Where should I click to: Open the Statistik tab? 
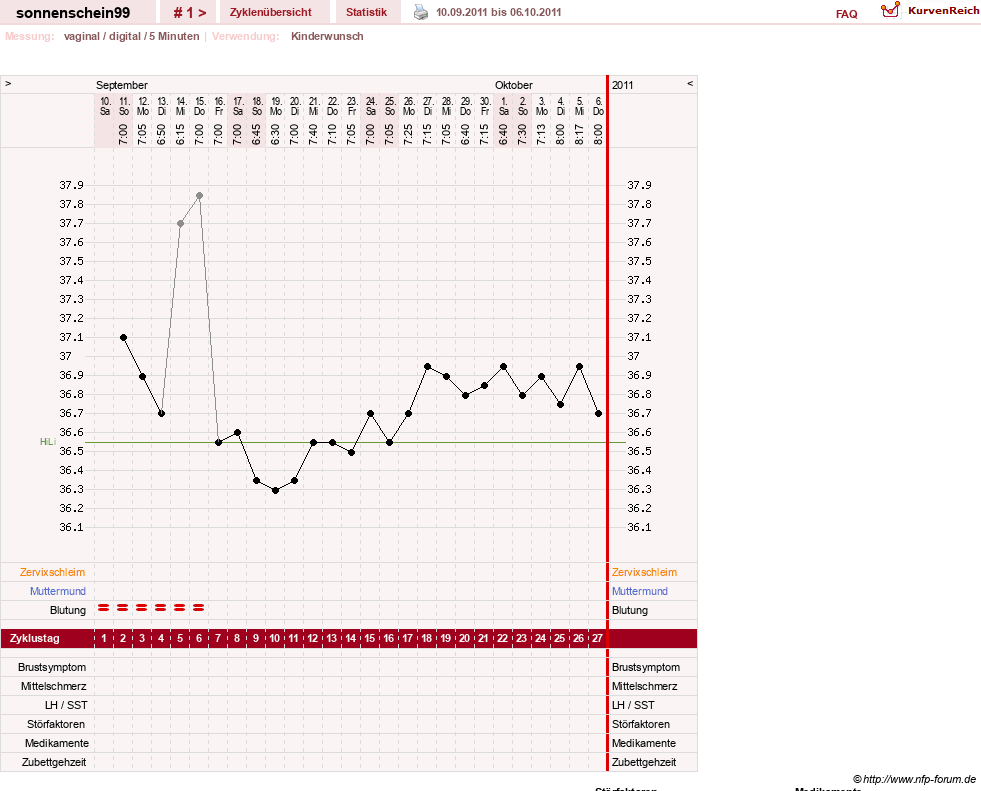[x=367, y=13]
